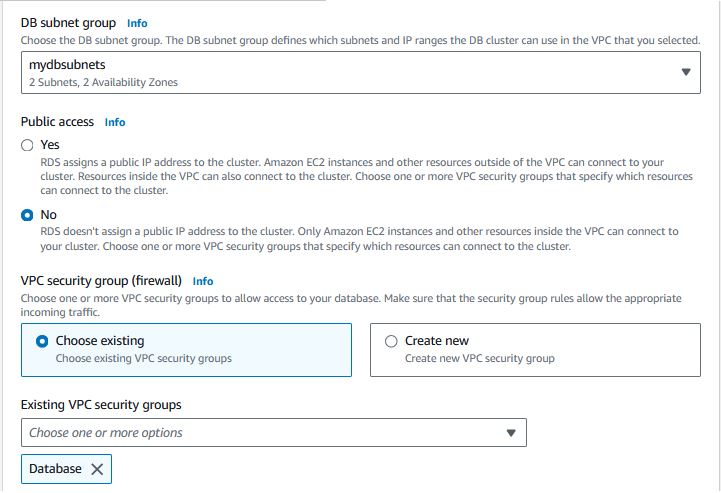Open Info next to Public access
This screenshot has height=493, width=721.
point(115,122)
